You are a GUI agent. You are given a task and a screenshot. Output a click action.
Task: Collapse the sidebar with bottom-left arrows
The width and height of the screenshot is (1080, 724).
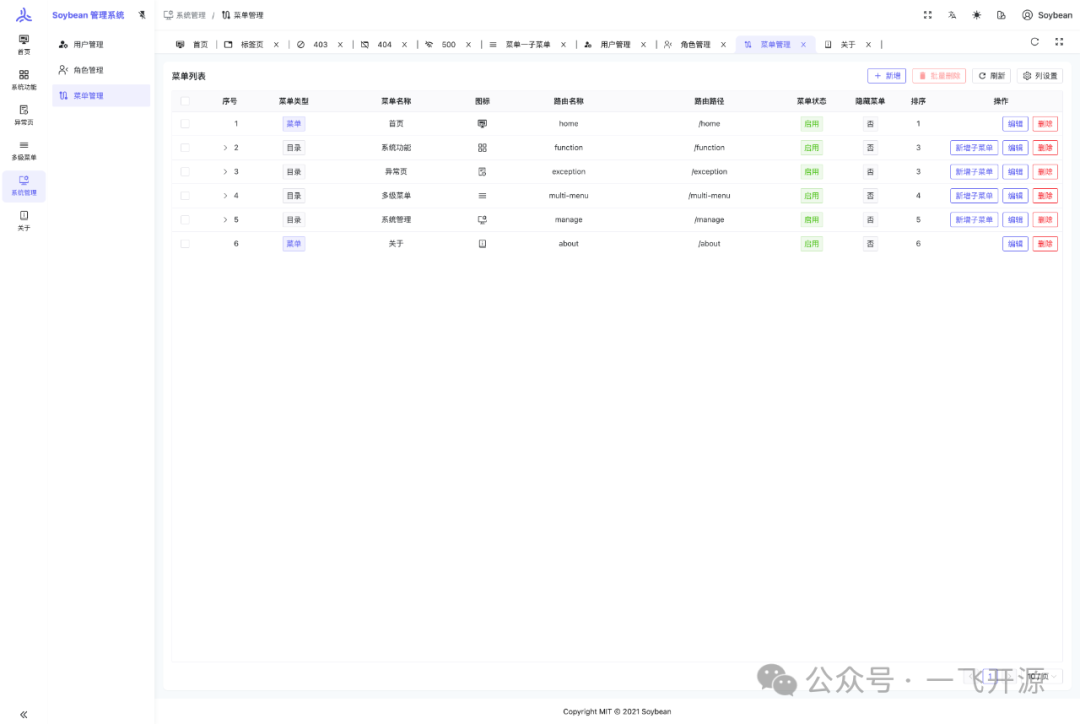click(24, 714)
